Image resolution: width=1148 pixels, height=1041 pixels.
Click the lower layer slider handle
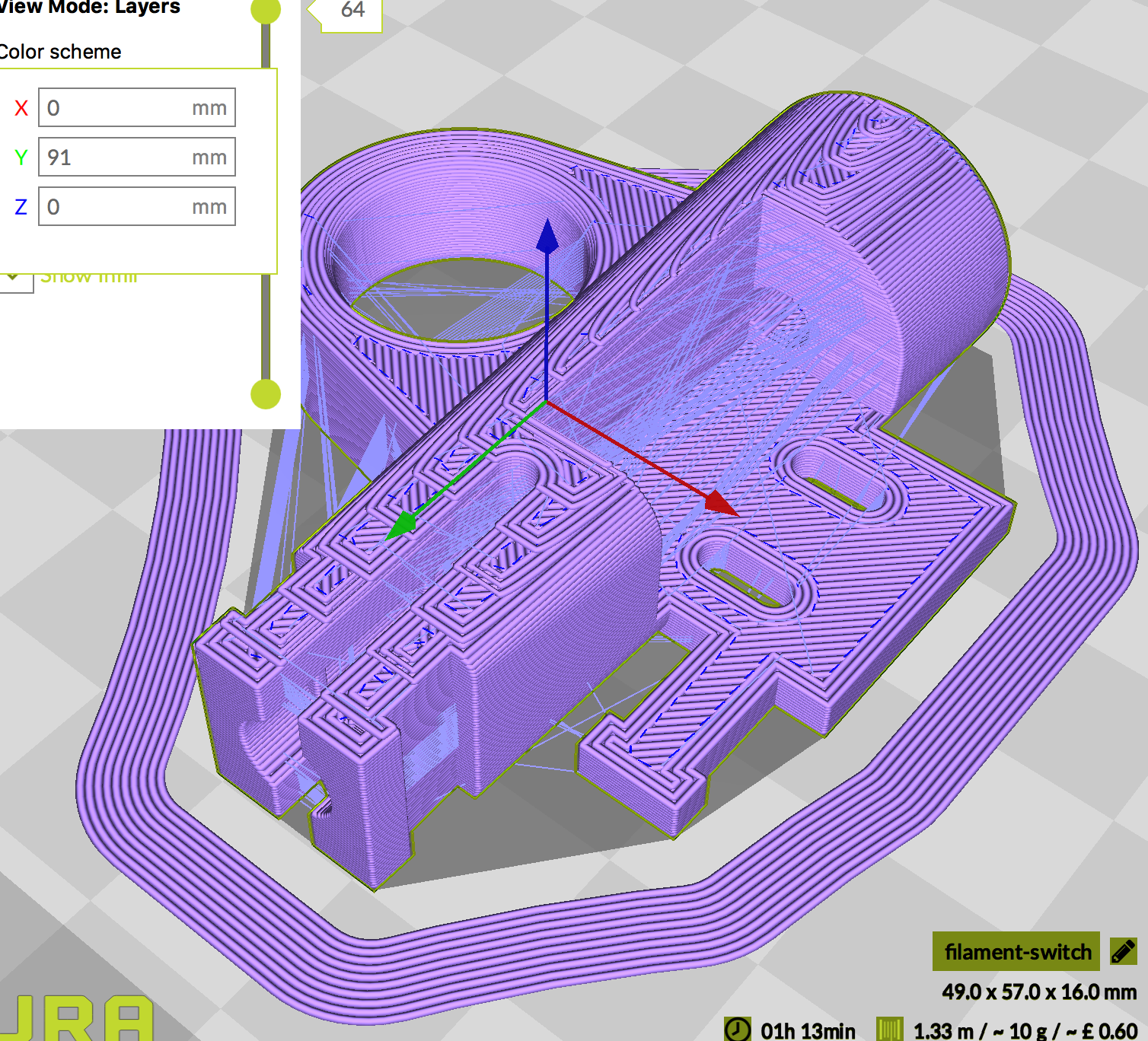(266, 394)
